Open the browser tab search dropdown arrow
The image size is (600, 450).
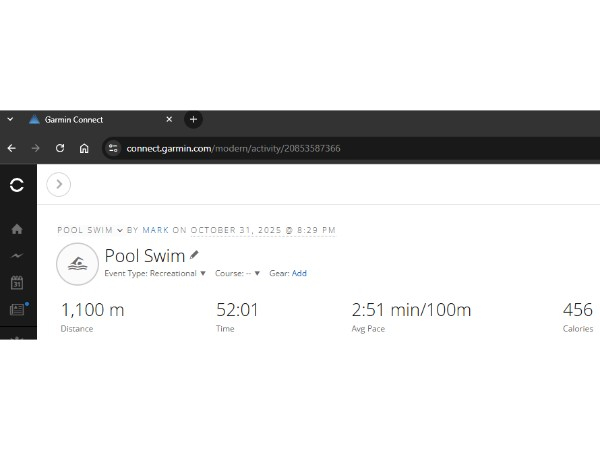(10, 119)
